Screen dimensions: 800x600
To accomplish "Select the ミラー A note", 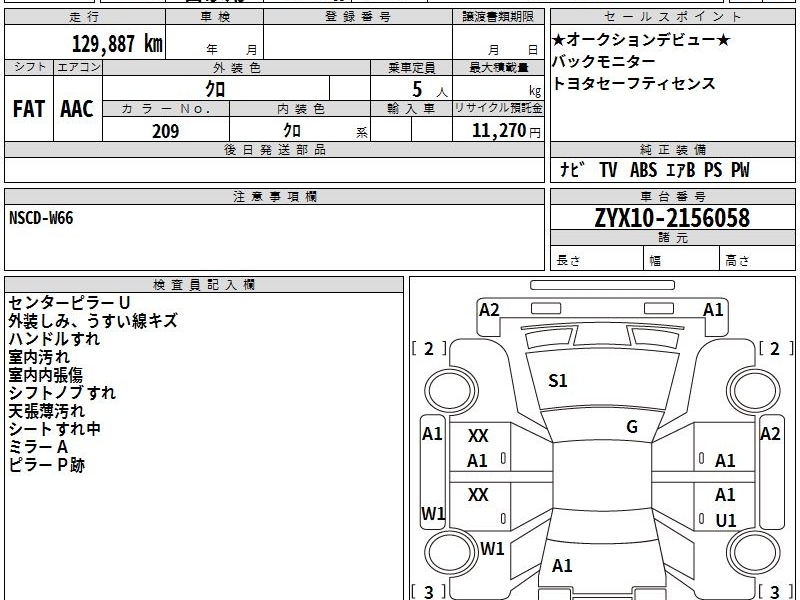I will [38, 447].
